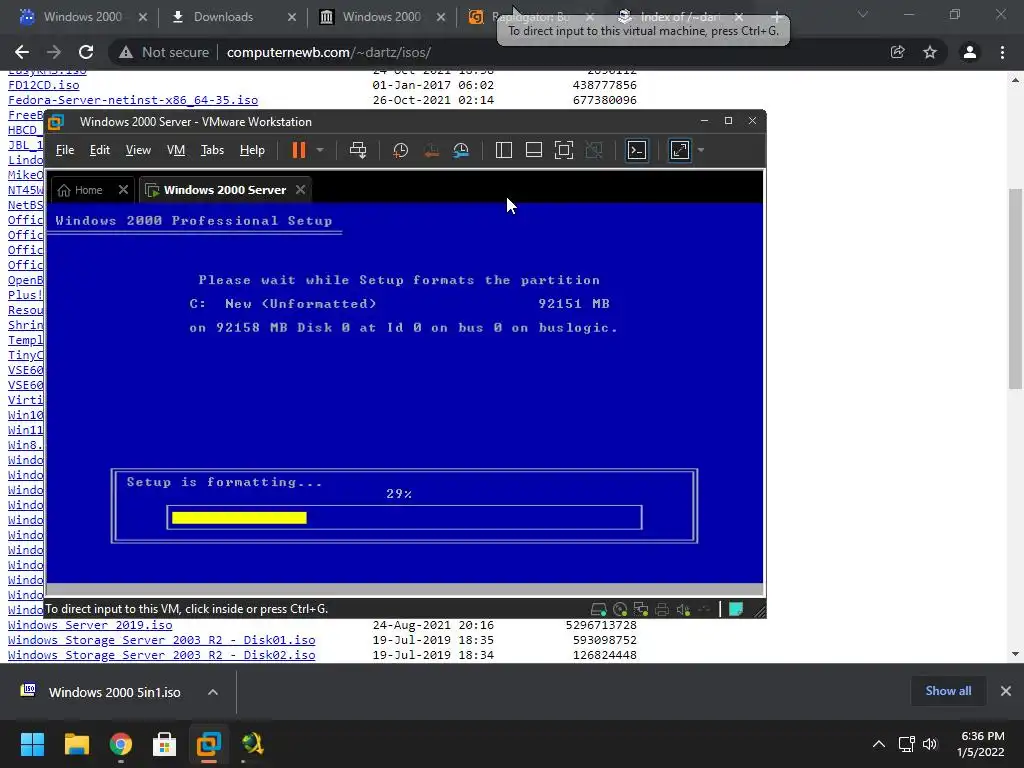Click VMware Workstation taskbar icon

pos(209,744)
